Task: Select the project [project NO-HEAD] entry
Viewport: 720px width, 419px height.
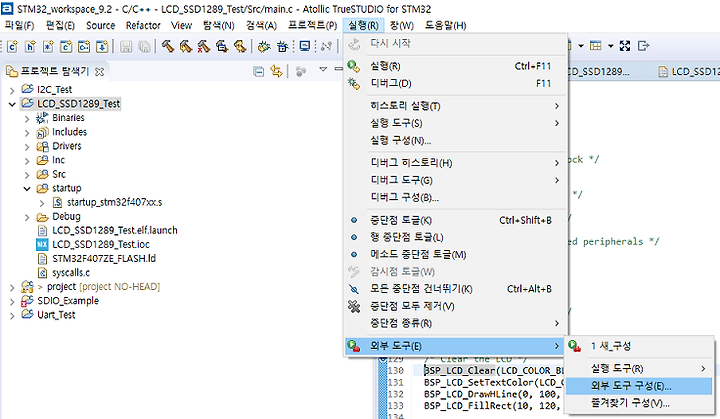Action: point(91,287)
